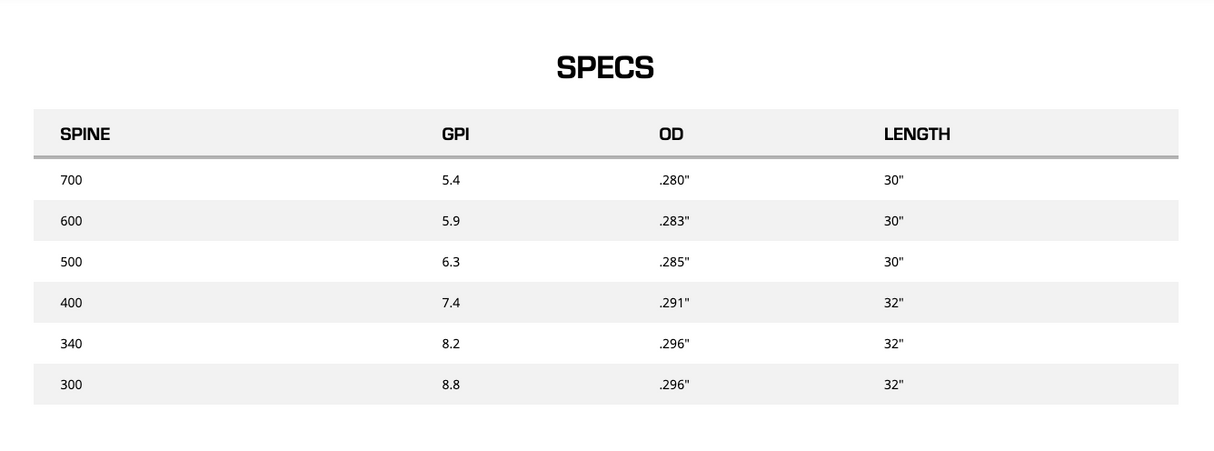The height and width of the screenshot is (451, 1214).
Task: Click the LENGTH column header
Action: 916,134
